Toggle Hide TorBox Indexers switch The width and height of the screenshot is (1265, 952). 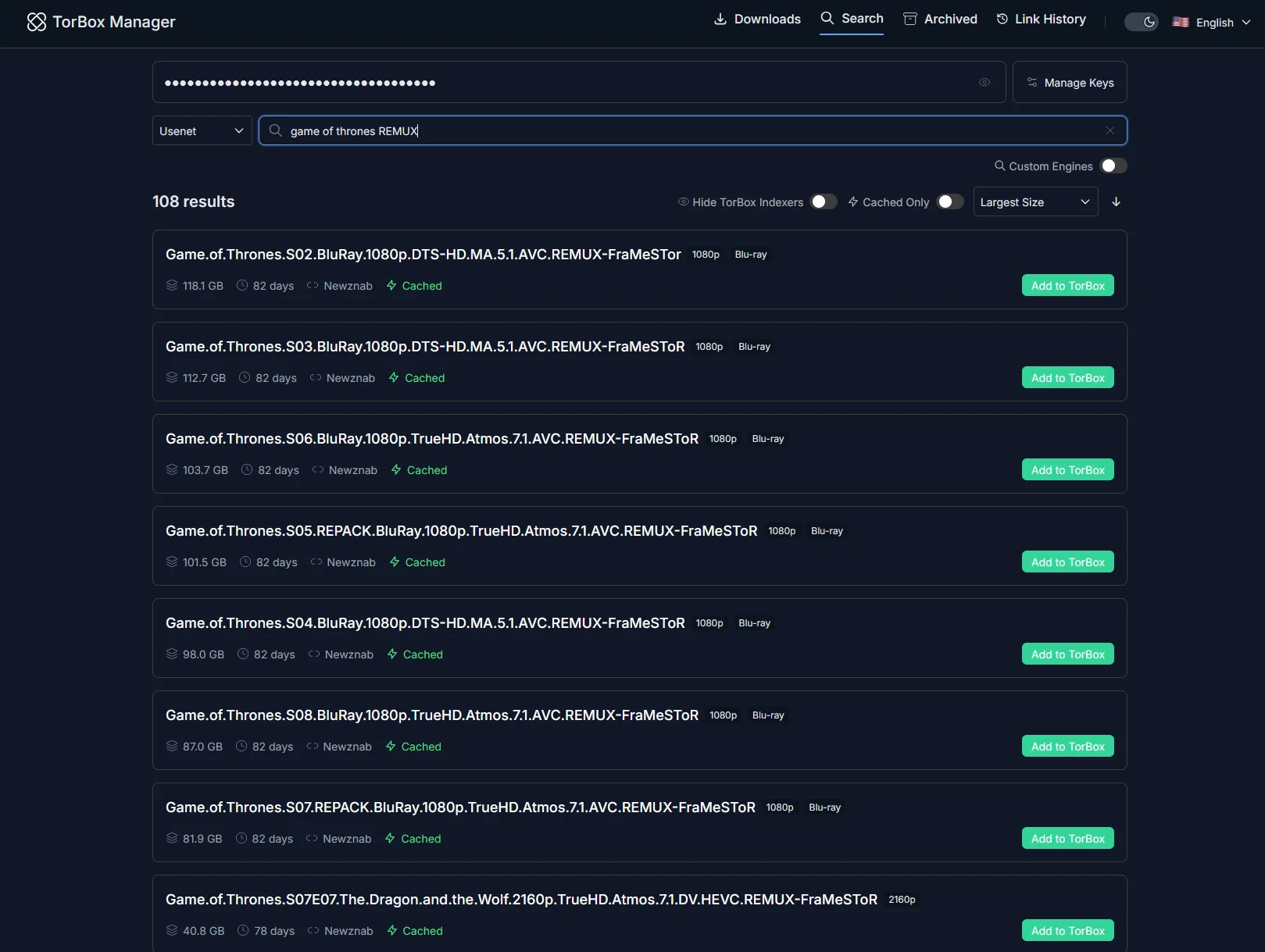pyautogui.click(x=824, y=201)
